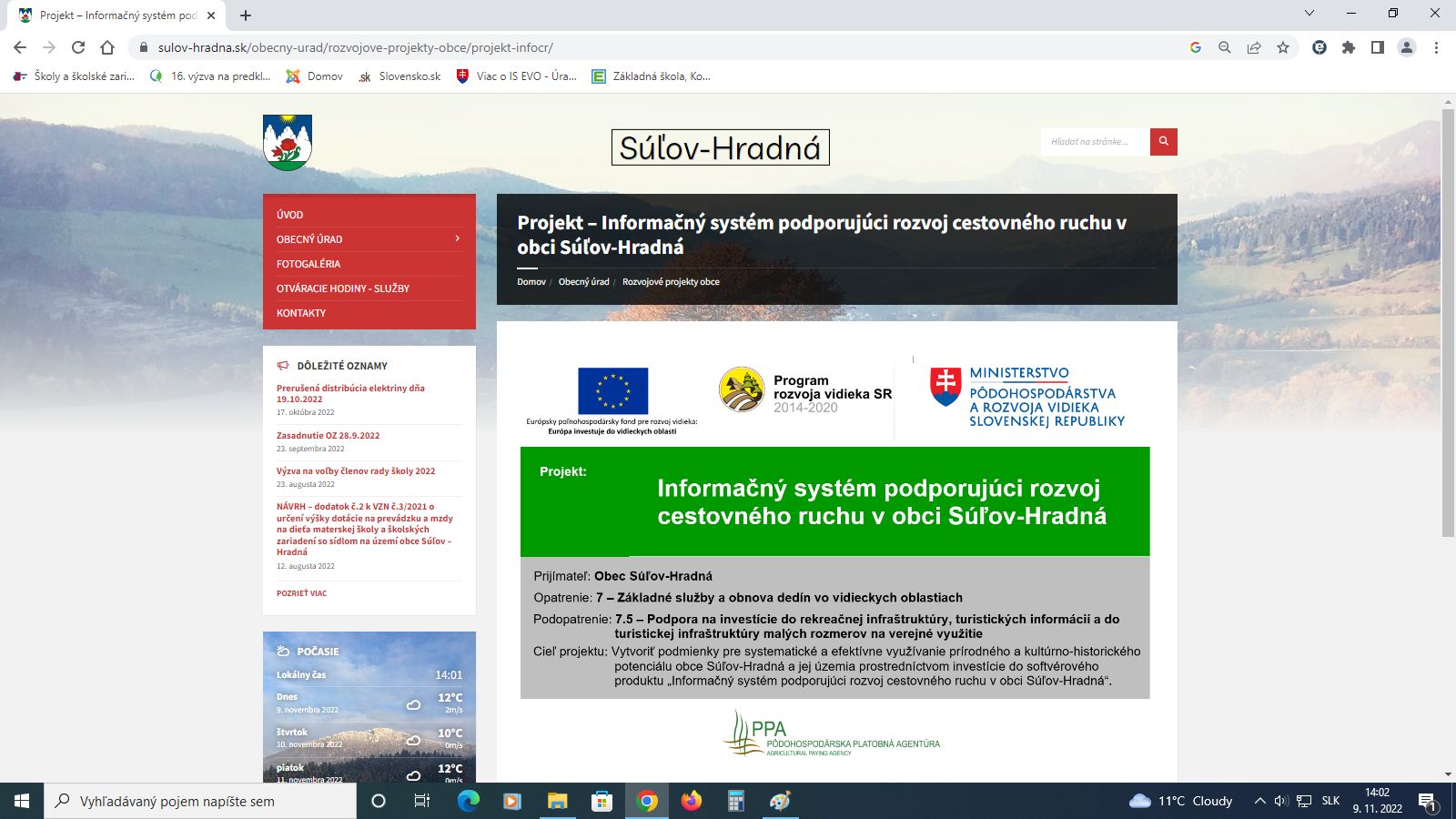
Task: Click SLK keyboard language indicator
Action: coord(1330,801)
